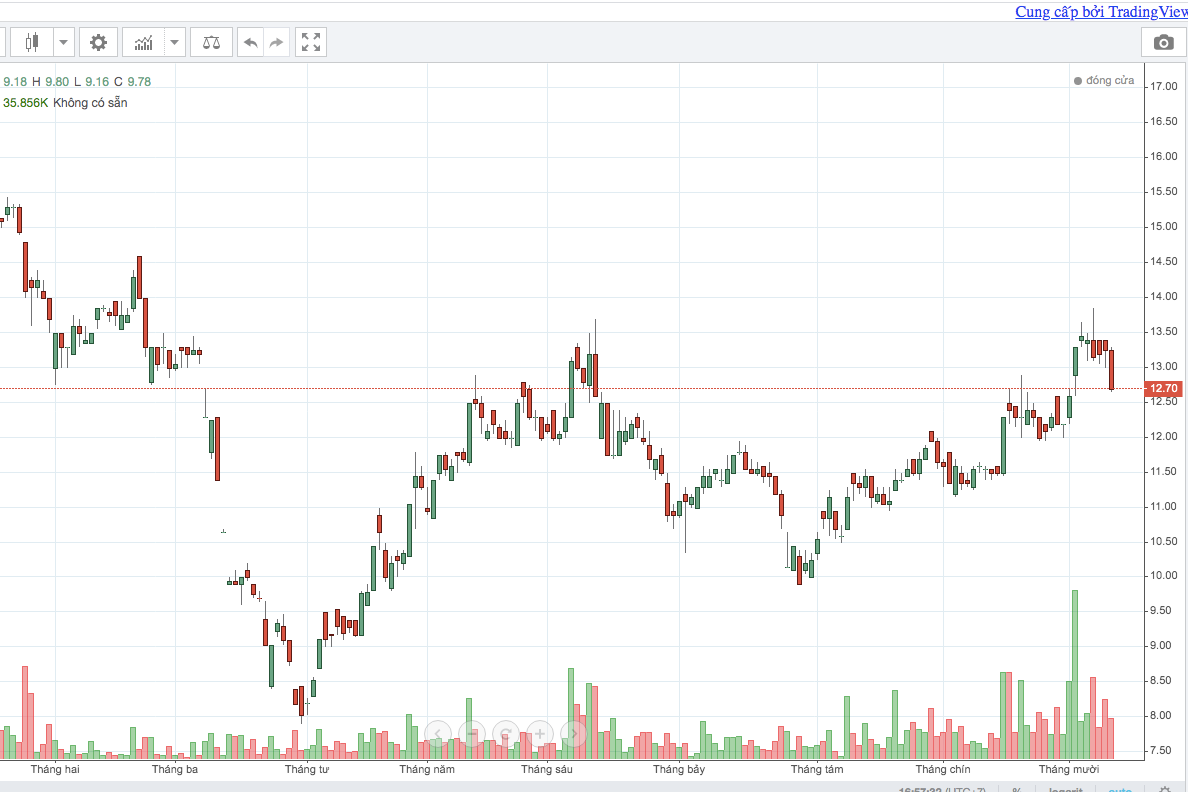
Task: Redo the chart action
Action: (276, 42)
